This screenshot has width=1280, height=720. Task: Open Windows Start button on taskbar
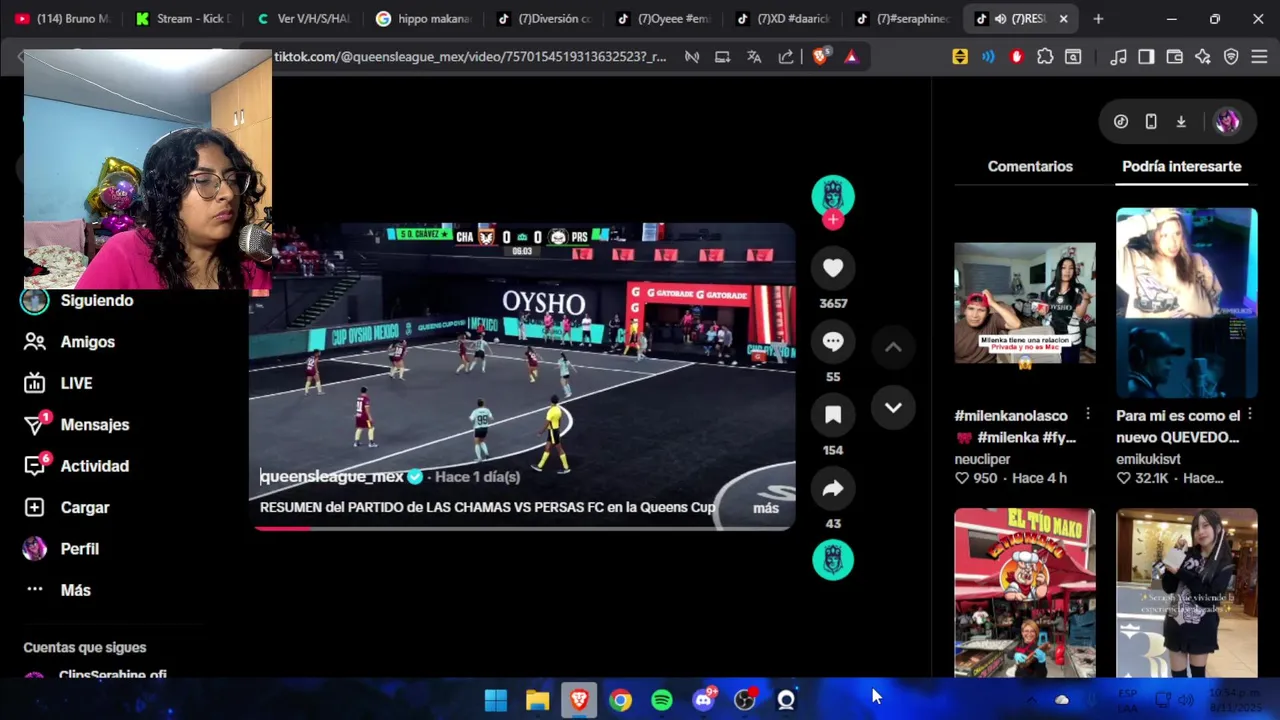(x=496, y=700)
